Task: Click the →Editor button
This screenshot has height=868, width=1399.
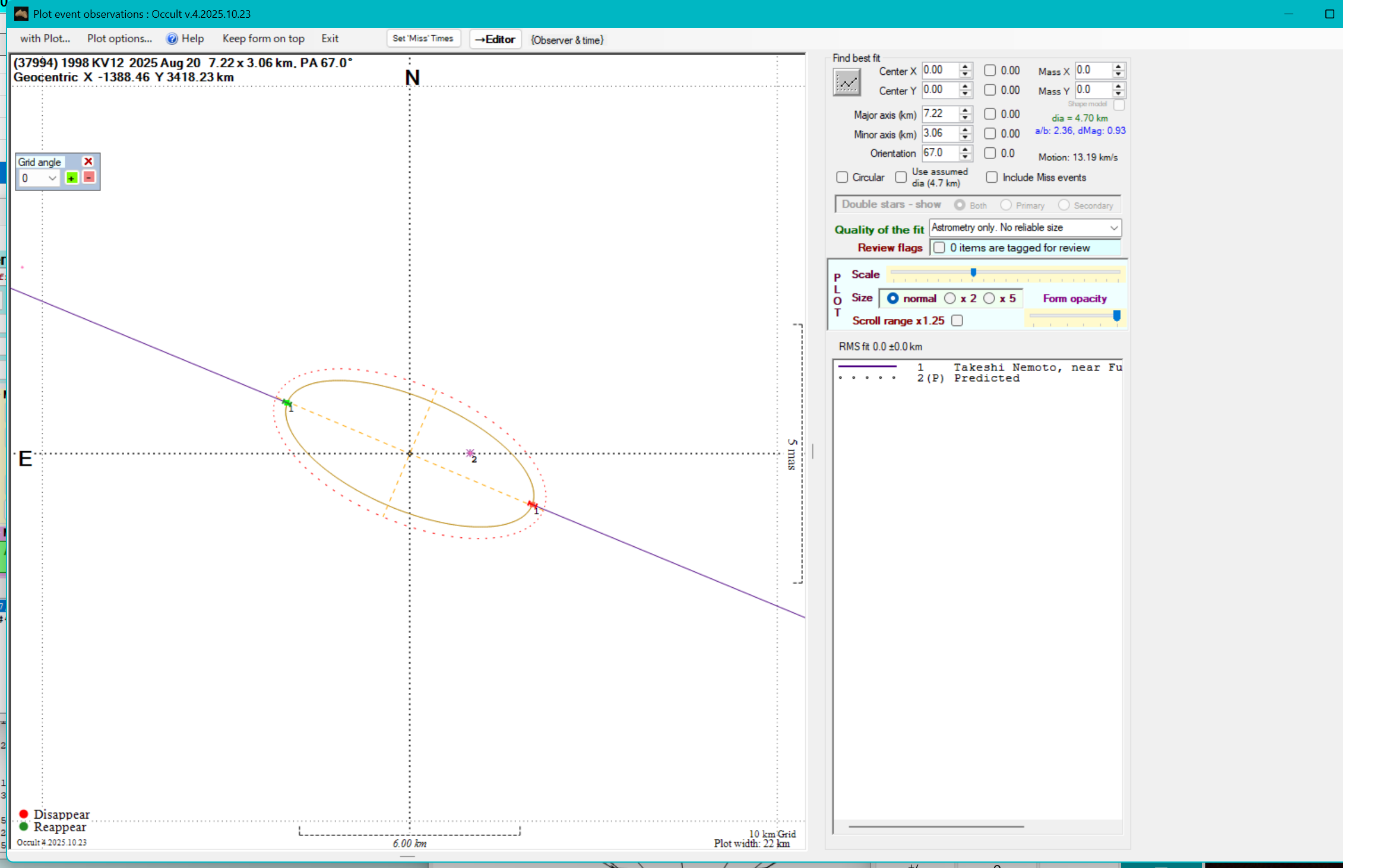Action: point(495,39)
